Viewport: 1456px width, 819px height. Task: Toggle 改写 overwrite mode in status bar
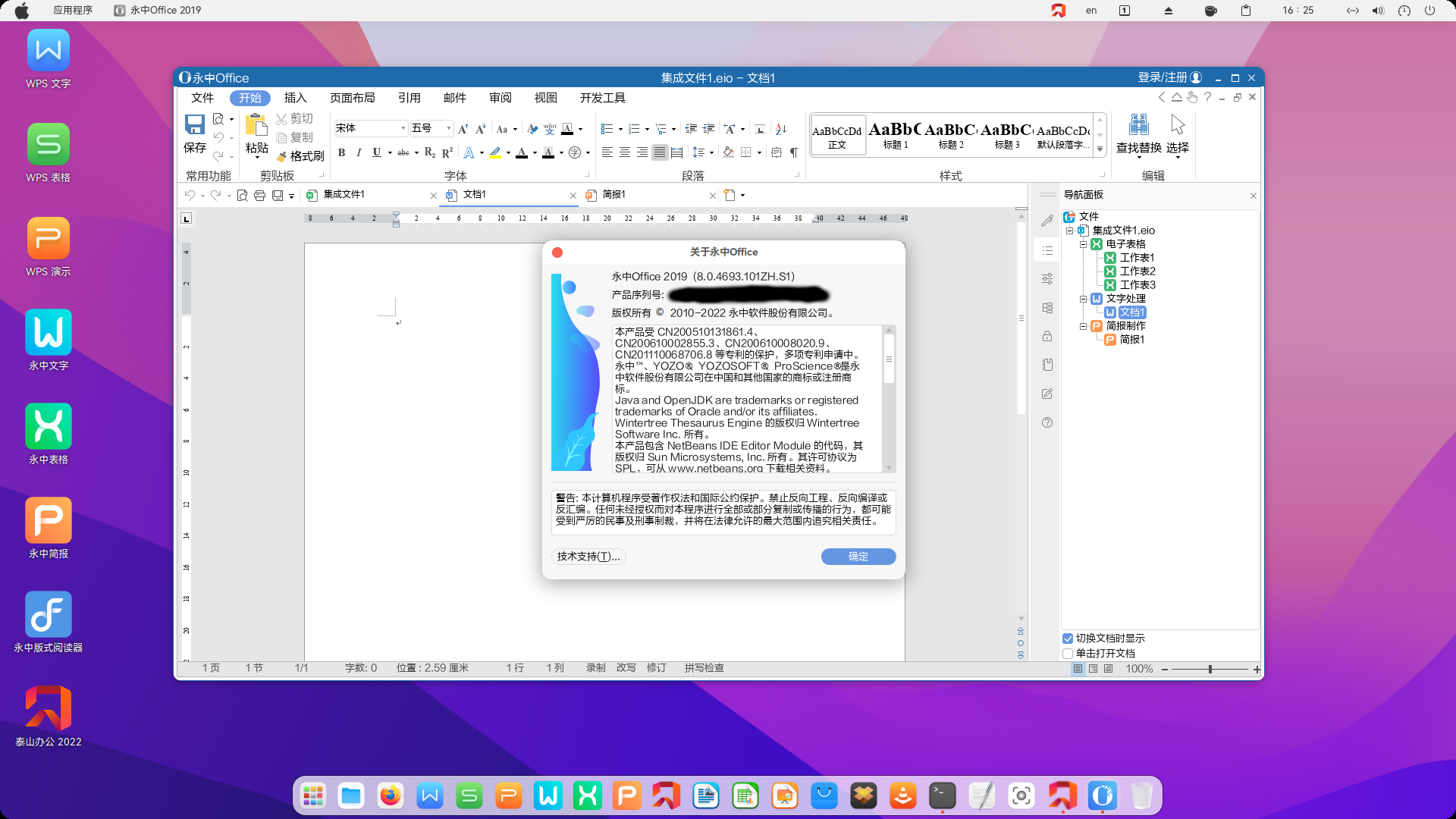626,668
